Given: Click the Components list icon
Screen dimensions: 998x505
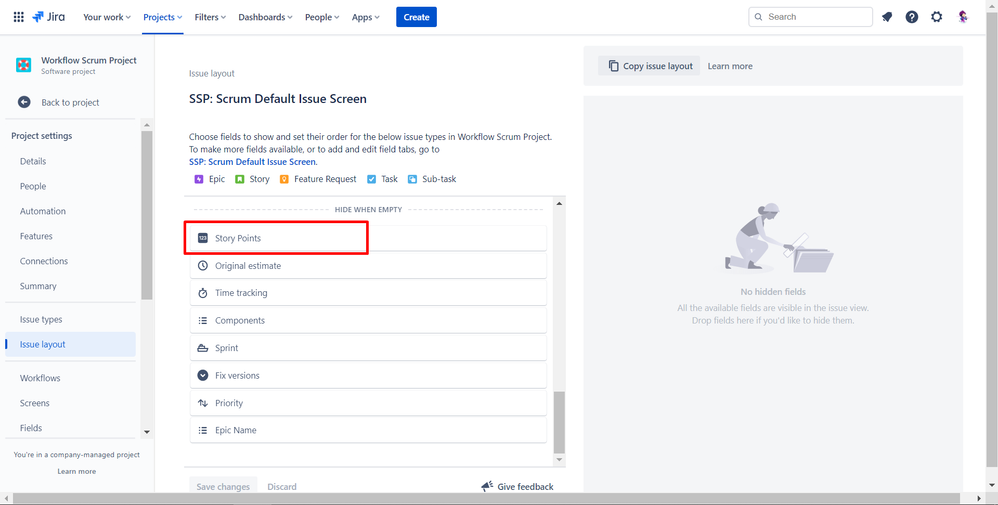Looking at the screenshot, I should point(202,320).
